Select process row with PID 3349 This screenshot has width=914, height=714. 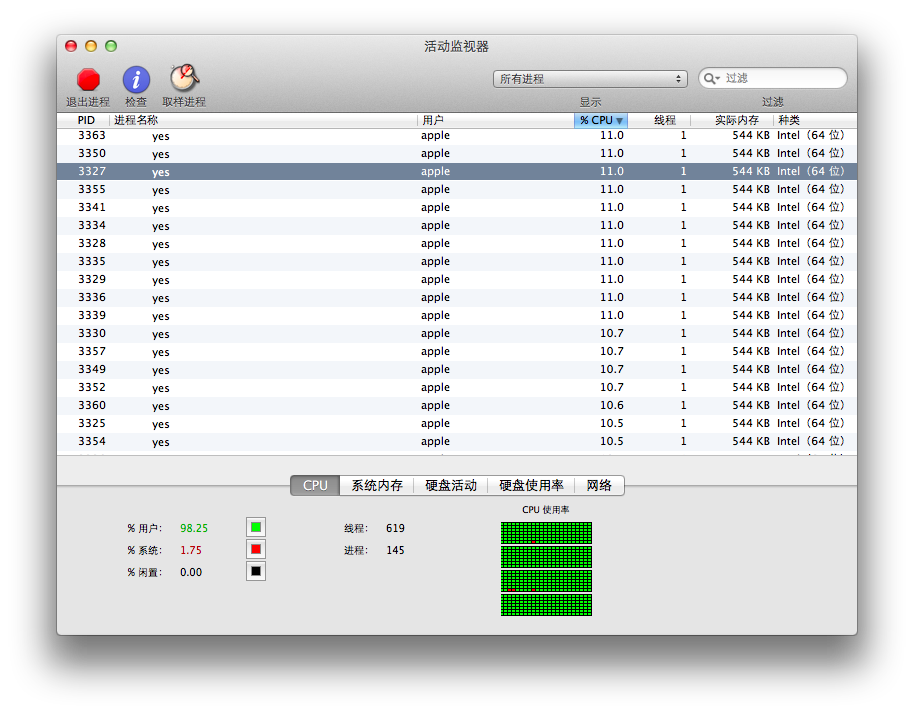pyautogui.click(x=456, y=370)
